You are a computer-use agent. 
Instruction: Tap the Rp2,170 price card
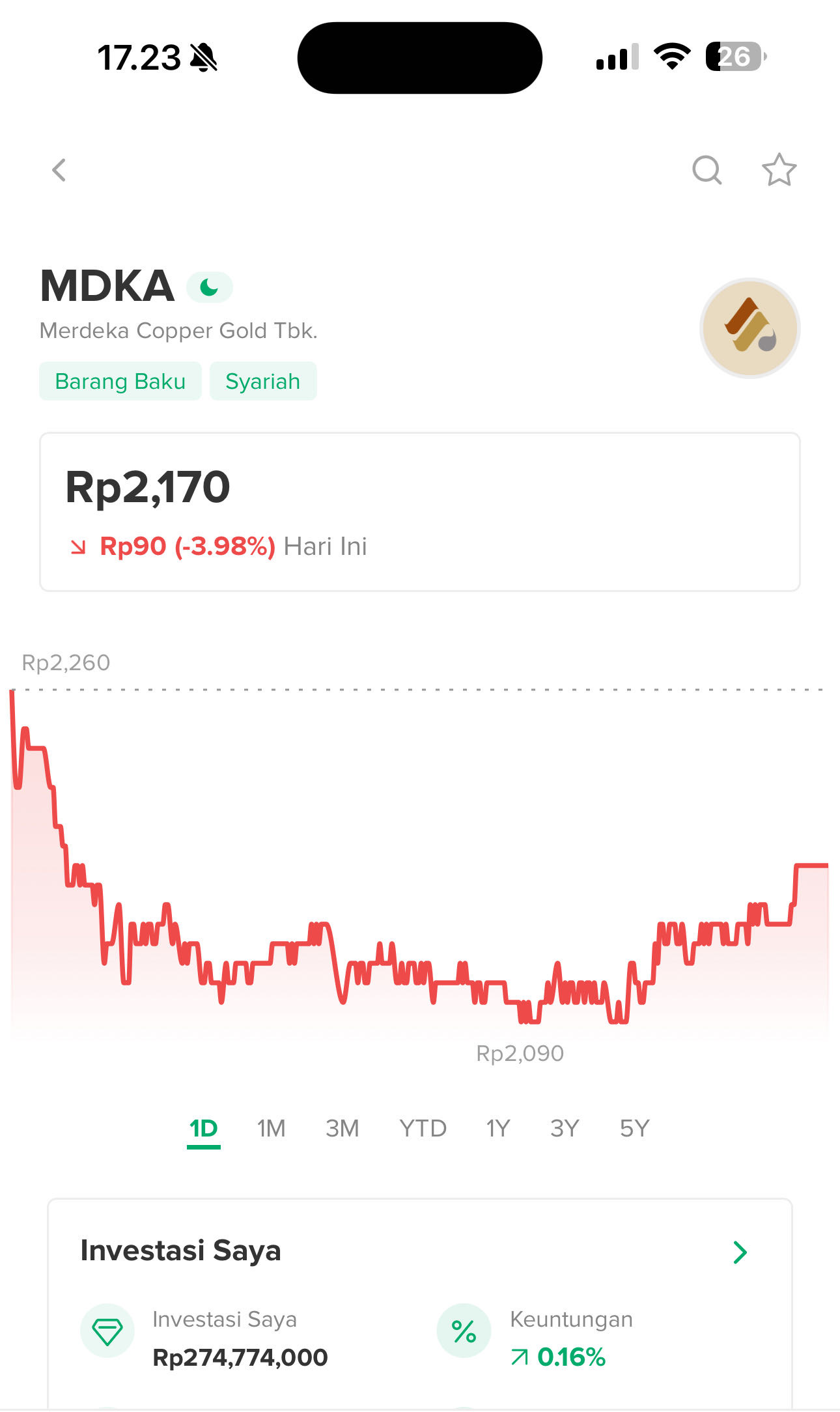point(419,512)
